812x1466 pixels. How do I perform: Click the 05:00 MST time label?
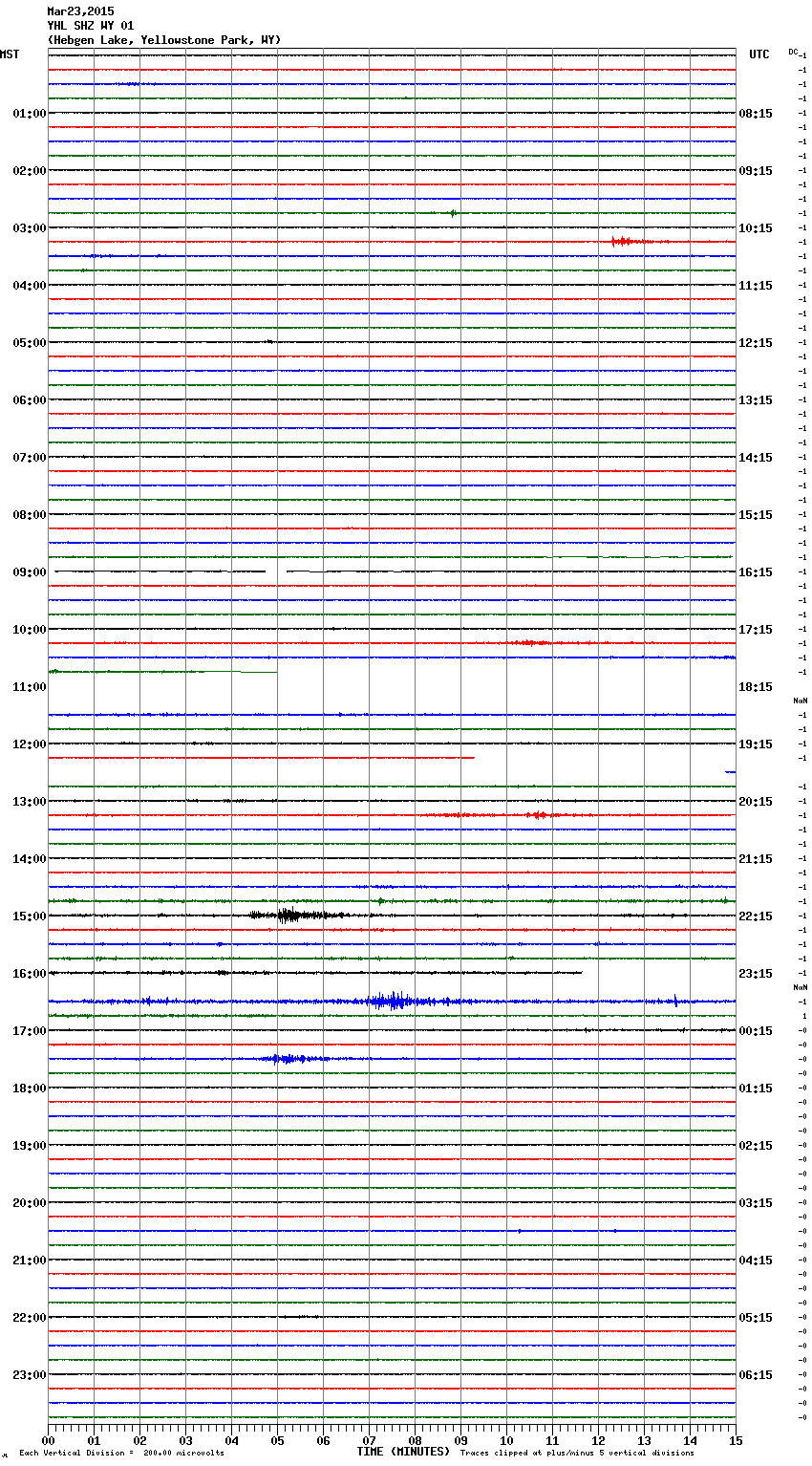pyautogui.click(x=29, y=343)
